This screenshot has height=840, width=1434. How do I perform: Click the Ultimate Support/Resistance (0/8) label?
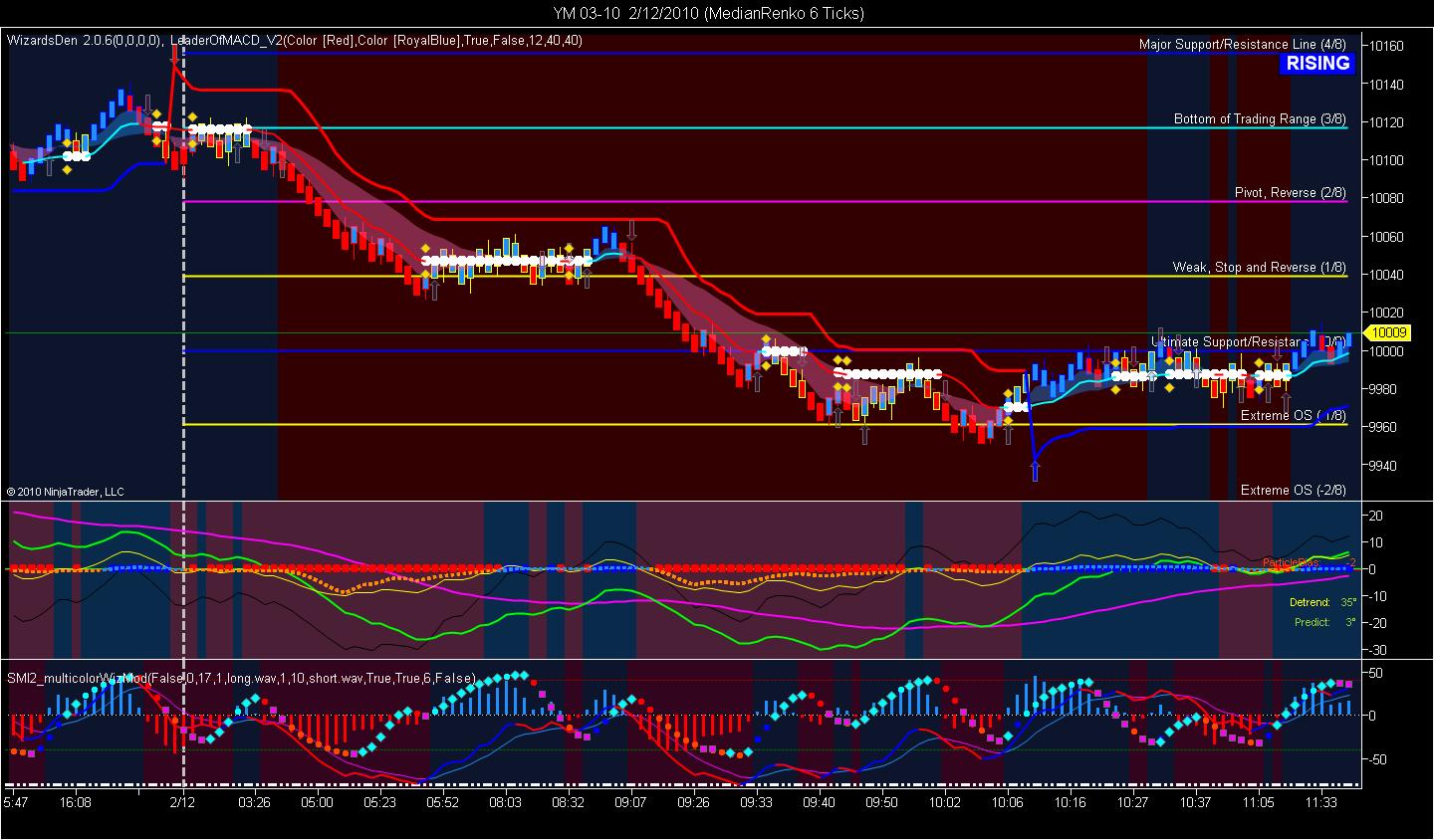[1248, 341]
